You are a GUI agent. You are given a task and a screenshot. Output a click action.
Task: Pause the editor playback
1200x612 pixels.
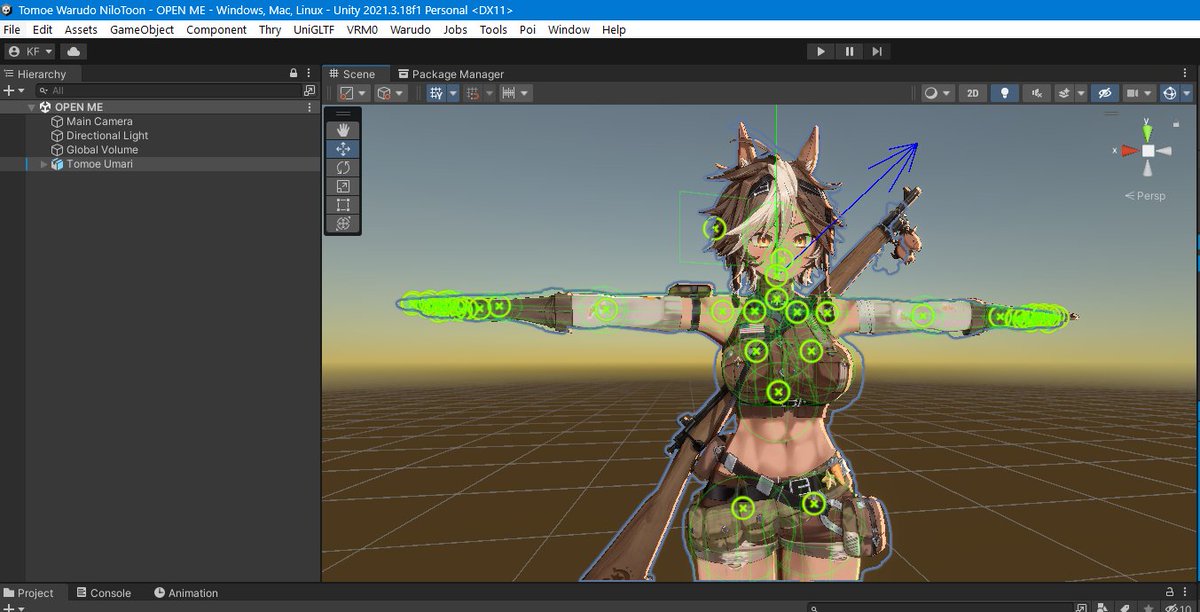tap(849, 51)
